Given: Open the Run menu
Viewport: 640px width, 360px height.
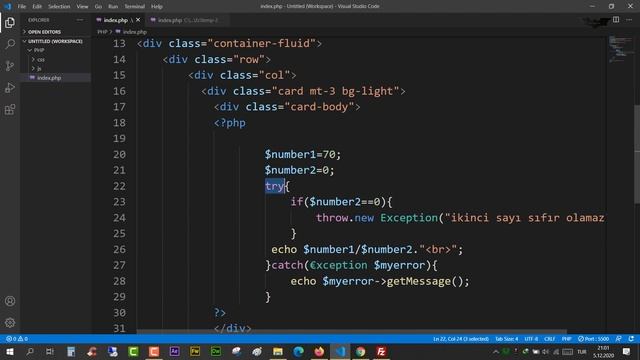Looking at the screenshot, I should coord(113,7).
